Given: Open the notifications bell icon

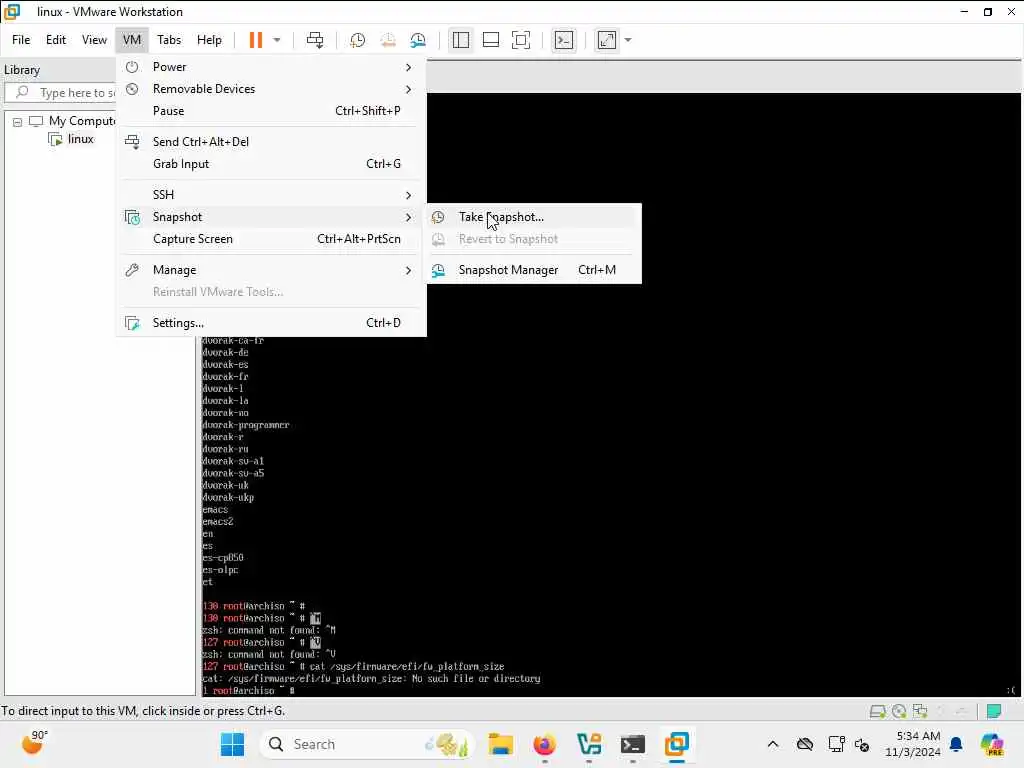Looking at the screenshot, I should tap(956, 744).
